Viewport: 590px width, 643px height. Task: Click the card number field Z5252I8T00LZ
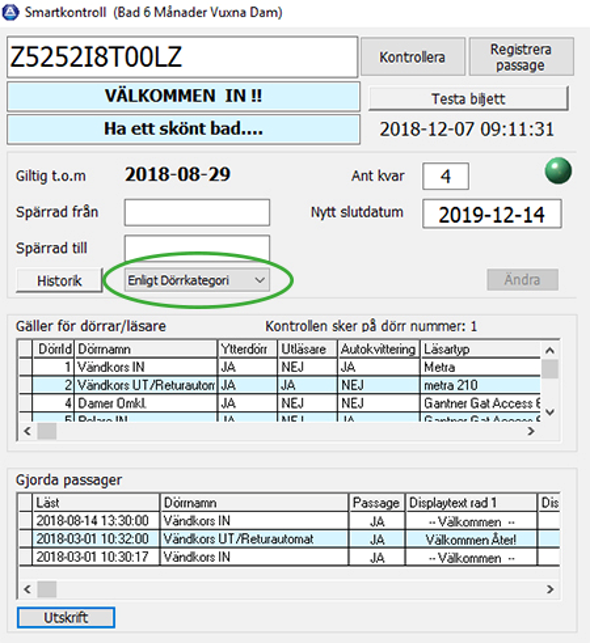pyautogui.click(x=182, y=57)
